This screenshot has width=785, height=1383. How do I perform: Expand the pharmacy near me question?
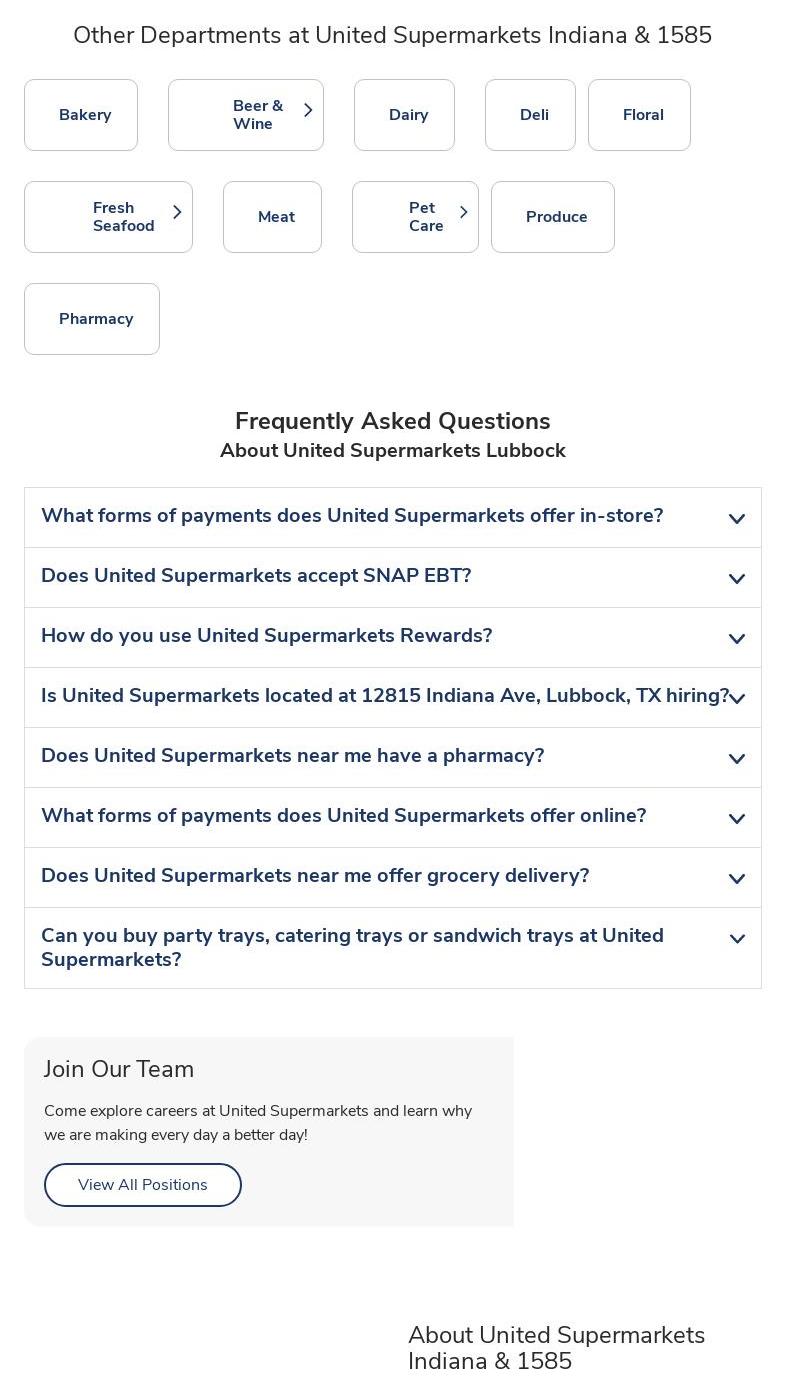point(392,757)
